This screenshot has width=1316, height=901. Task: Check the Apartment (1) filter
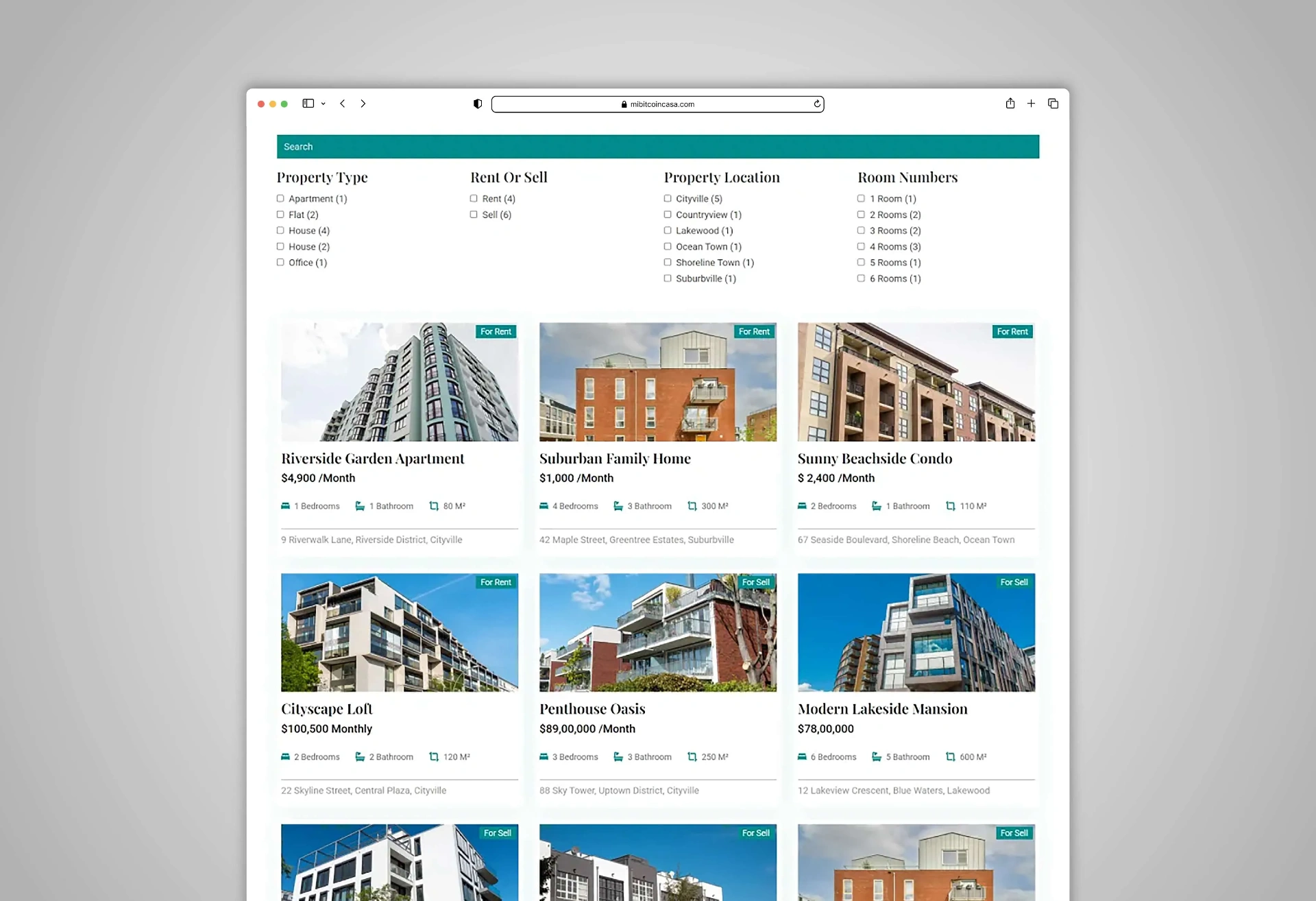280,198
